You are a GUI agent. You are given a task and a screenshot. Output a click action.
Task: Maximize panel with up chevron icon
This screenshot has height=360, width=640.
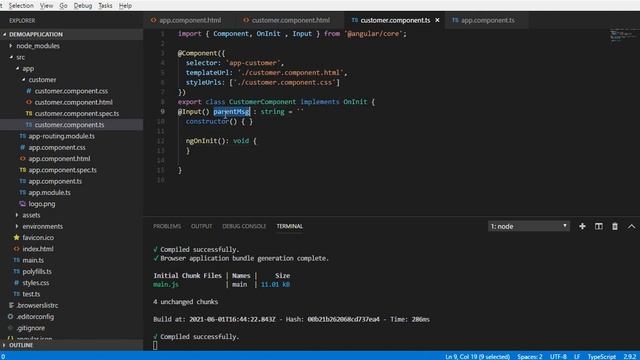coord(631,226)
